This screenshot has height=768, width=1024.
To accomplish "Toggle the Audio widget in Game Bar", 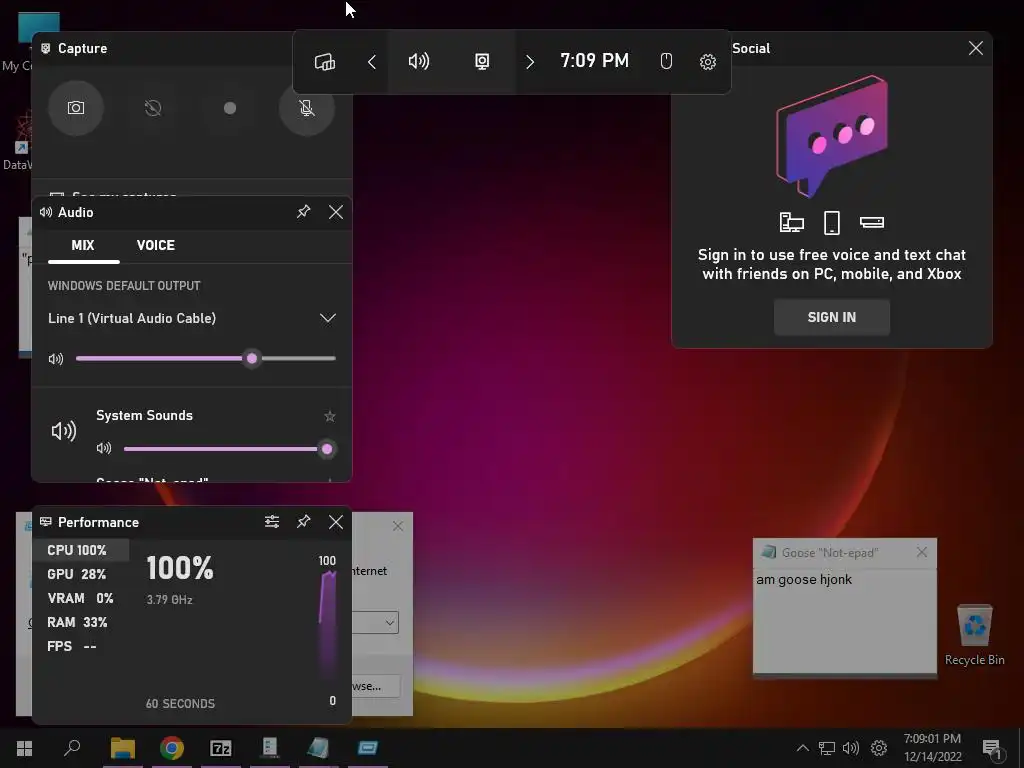I will 419,61.
